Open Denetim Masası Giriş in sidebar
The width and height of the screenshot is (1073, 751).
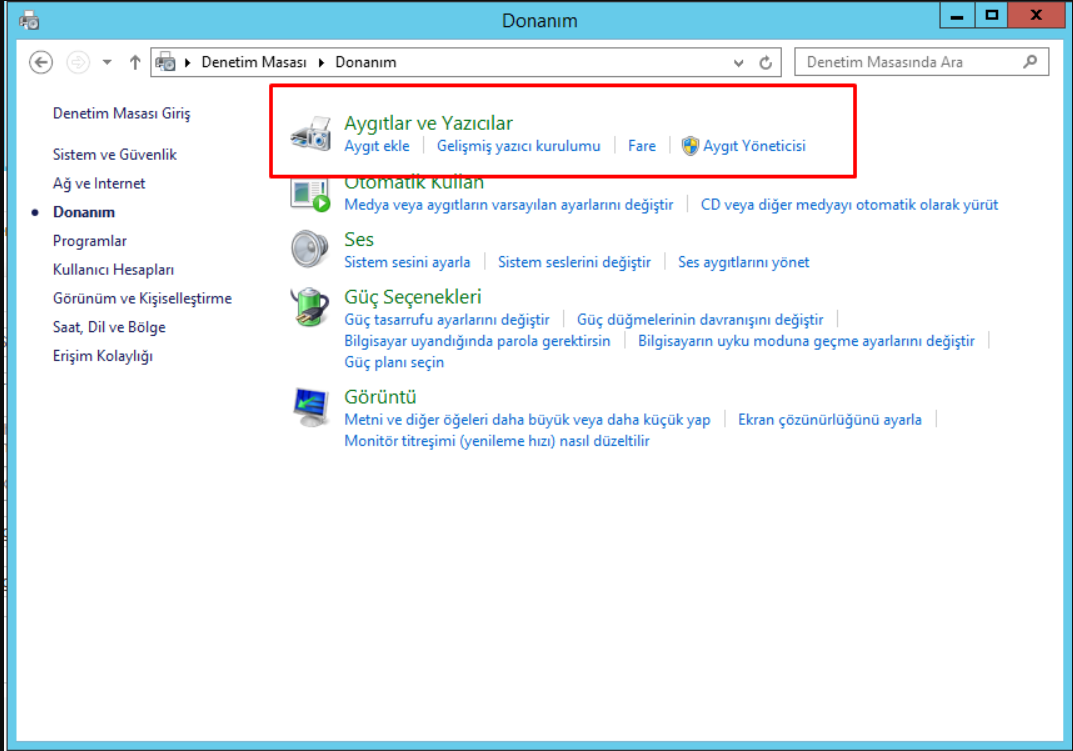(122, 113)
